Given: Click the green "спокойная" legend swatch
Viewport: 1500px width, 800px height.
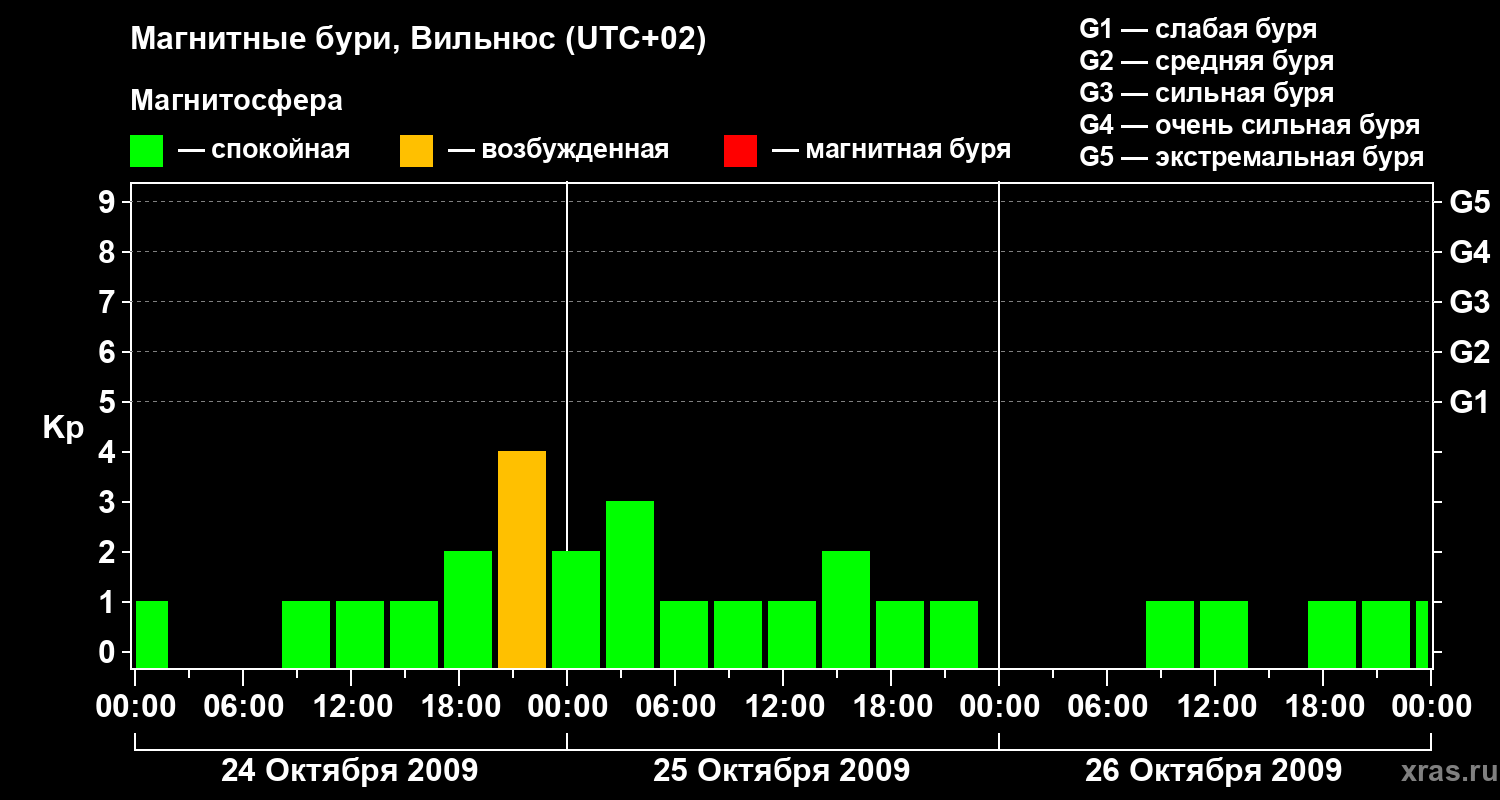Looking at the screenshot, I should tap(146, 150).
